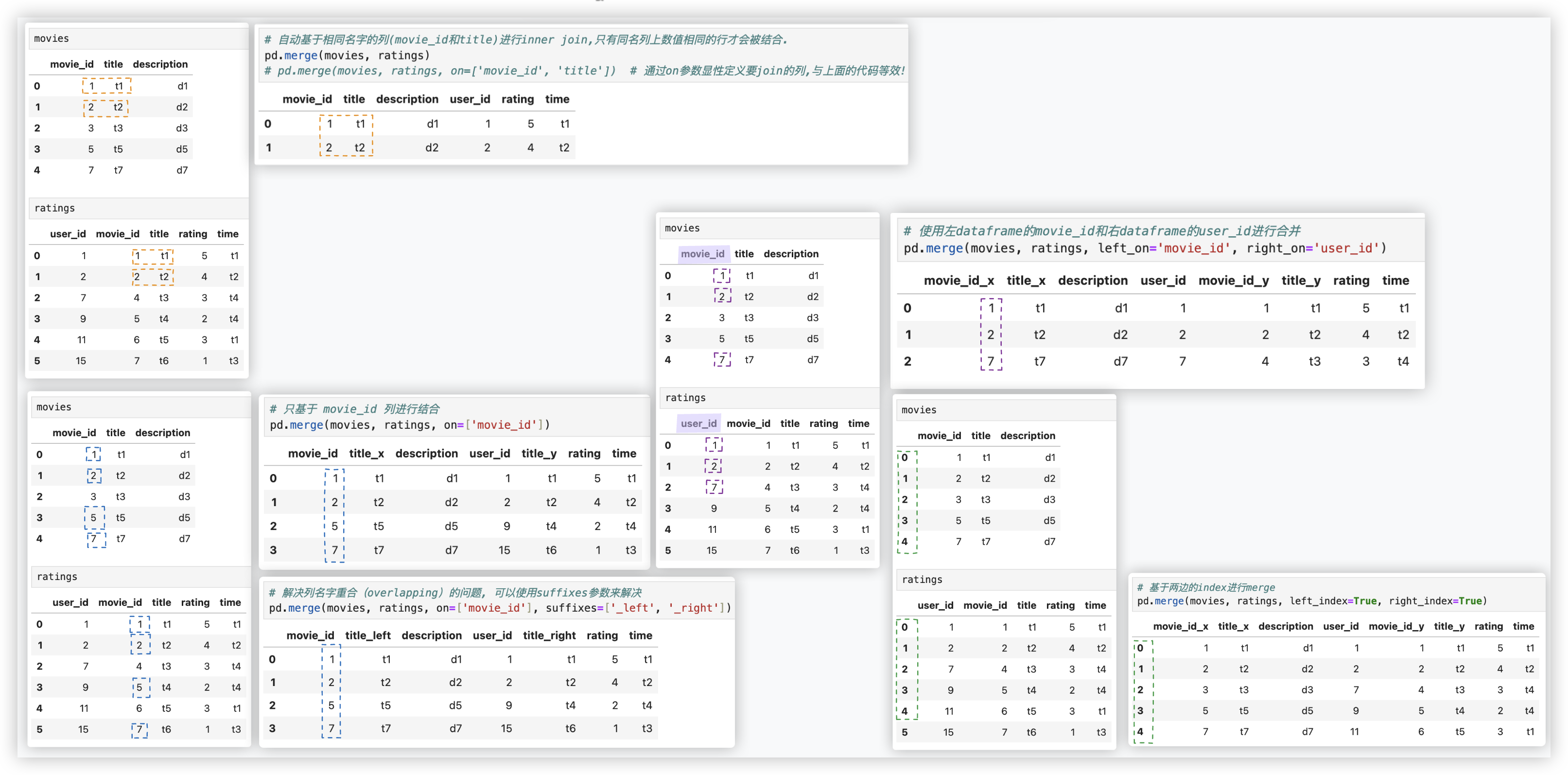Click the purple dashed box in left_on result table
1568x775 pixels.
tap(991, 334)
